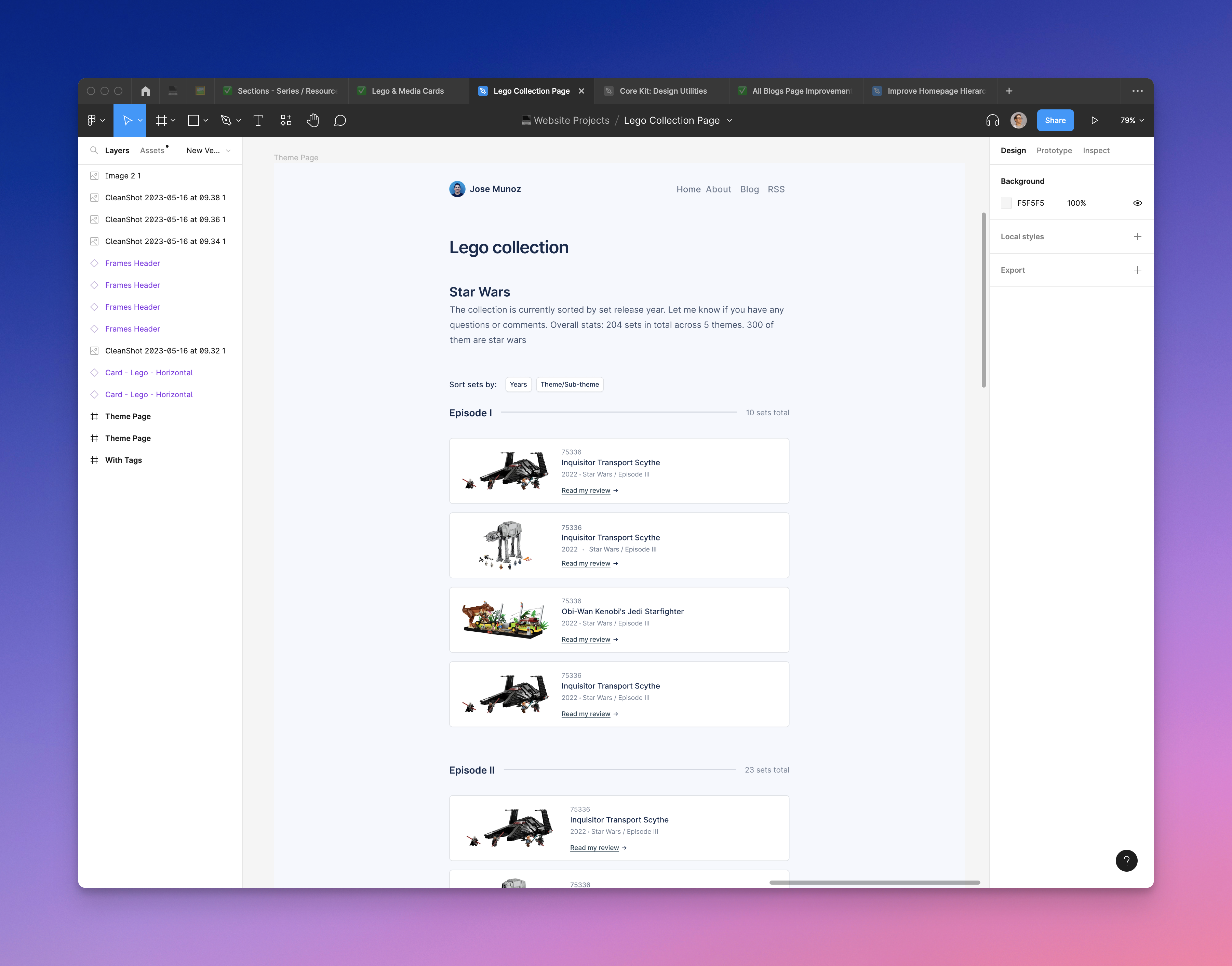This screenshot has width=1232, height=966.
Task: Click the F5F5F5 background color swatch
Action: coord(1006,203)
